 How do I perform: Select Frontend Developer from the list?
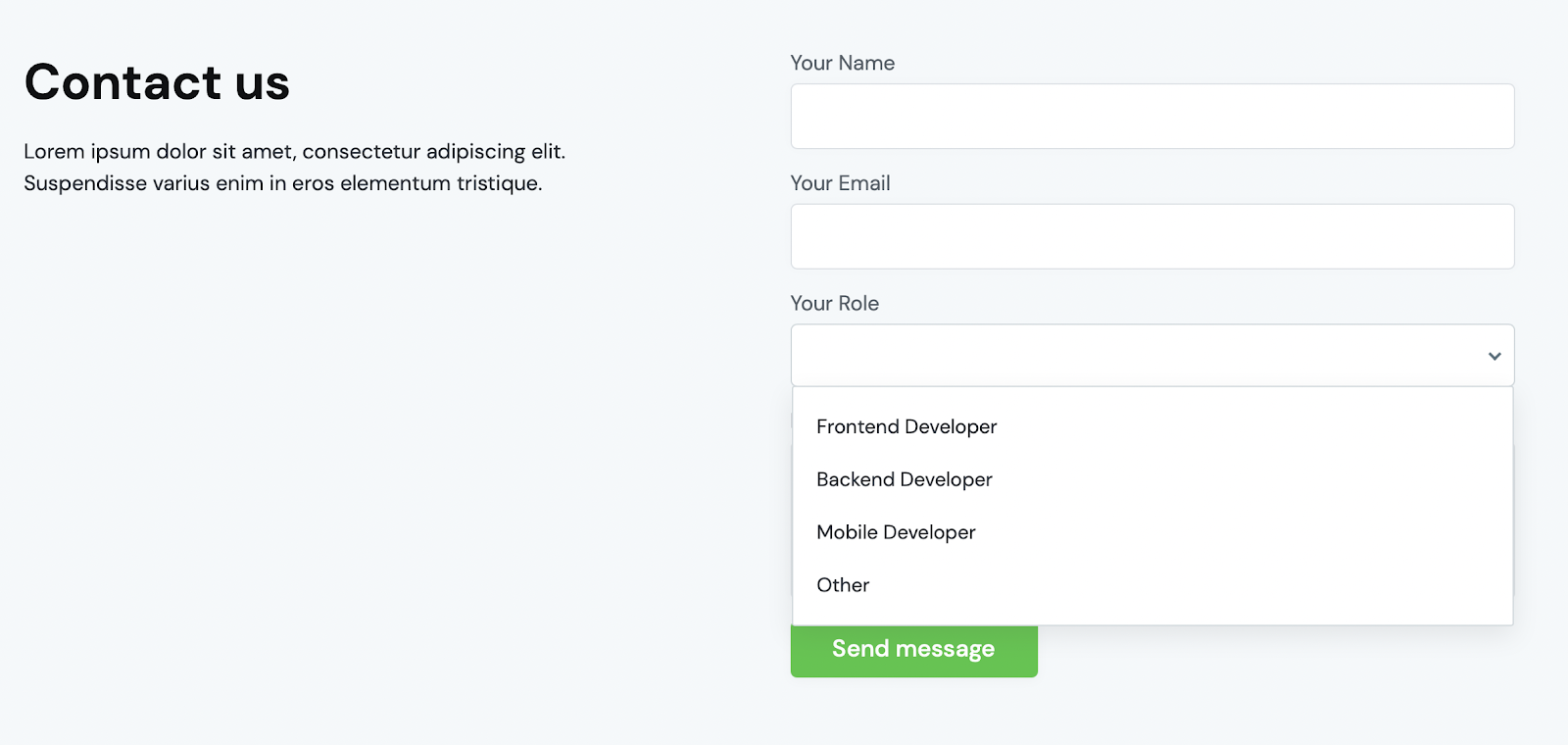click(x=905, y=426)
